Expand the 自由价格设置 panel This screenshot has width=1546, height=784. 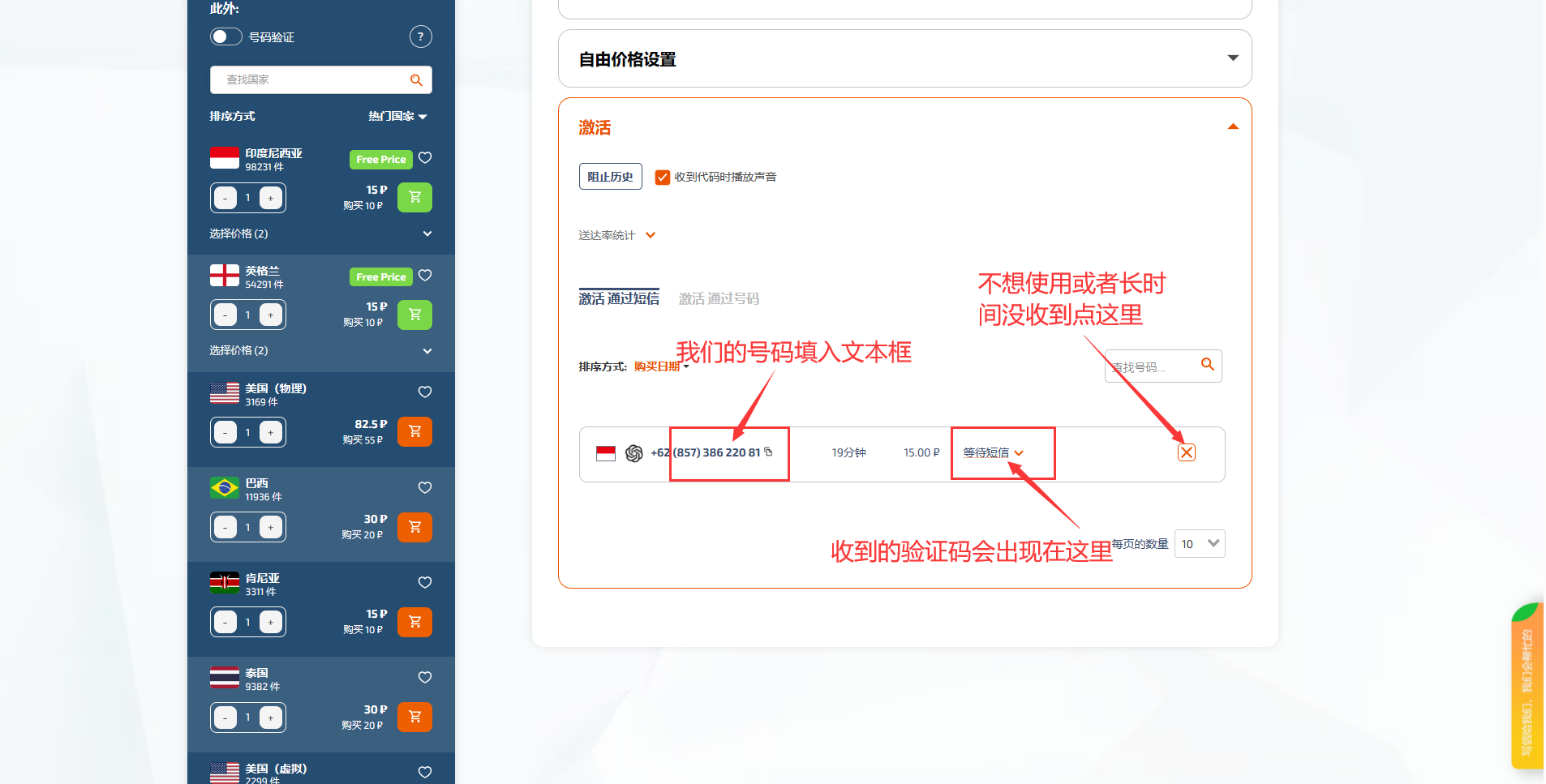point(904,58)
